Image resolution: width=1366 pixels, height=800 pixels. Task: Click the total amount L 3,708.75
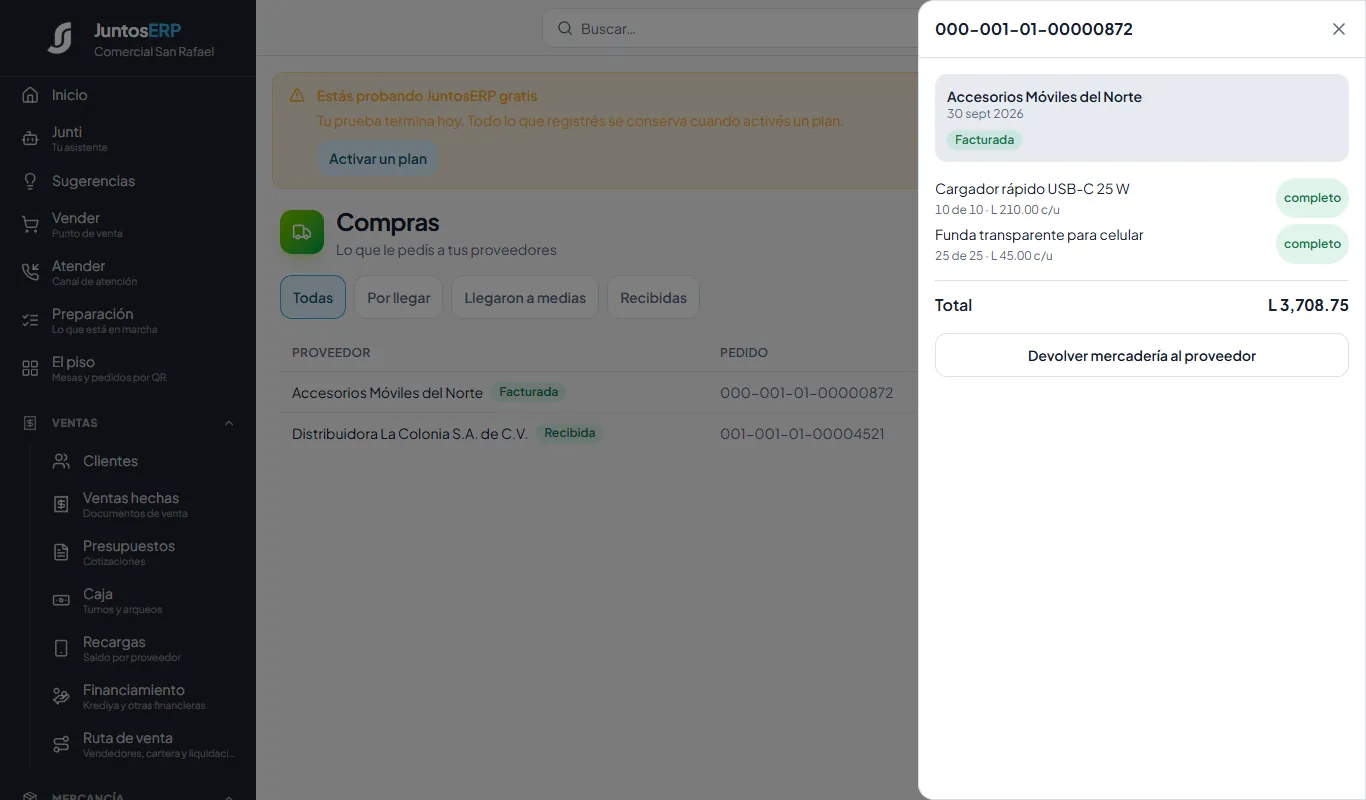click(x=1308, y=305)
